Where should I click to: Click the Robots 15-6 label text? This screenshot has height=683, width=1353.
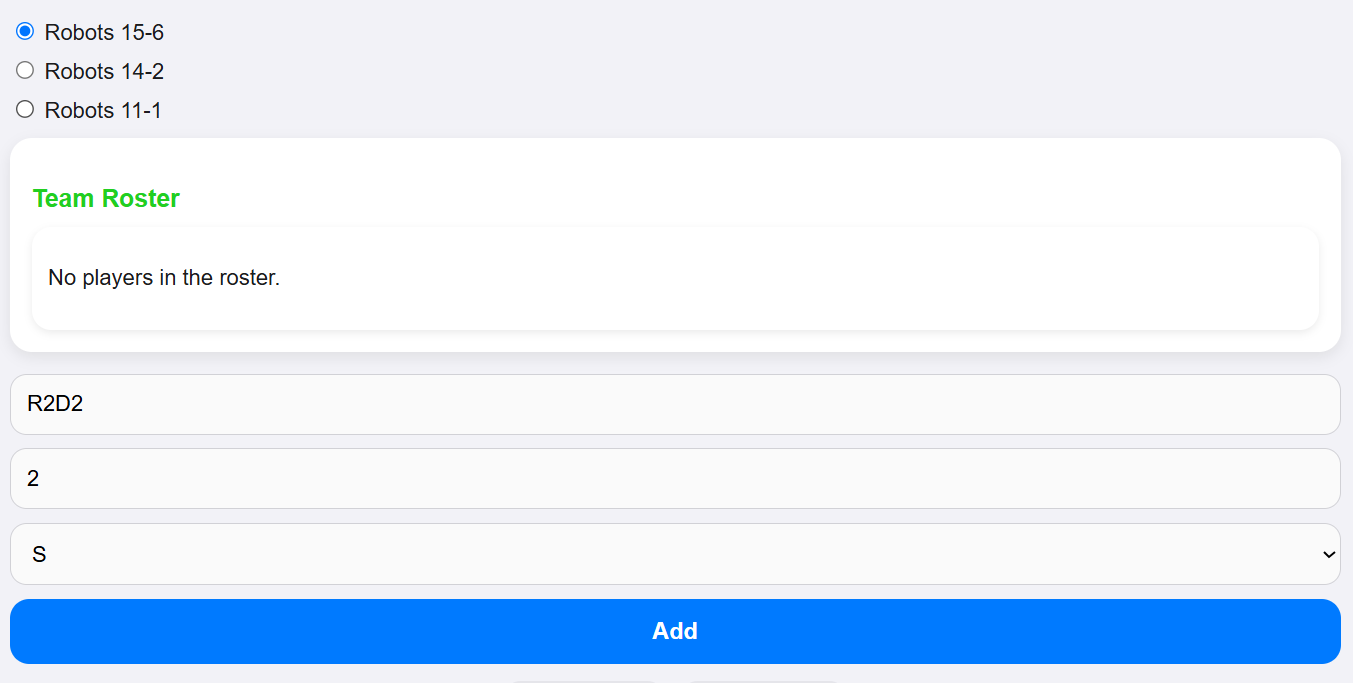103,31
